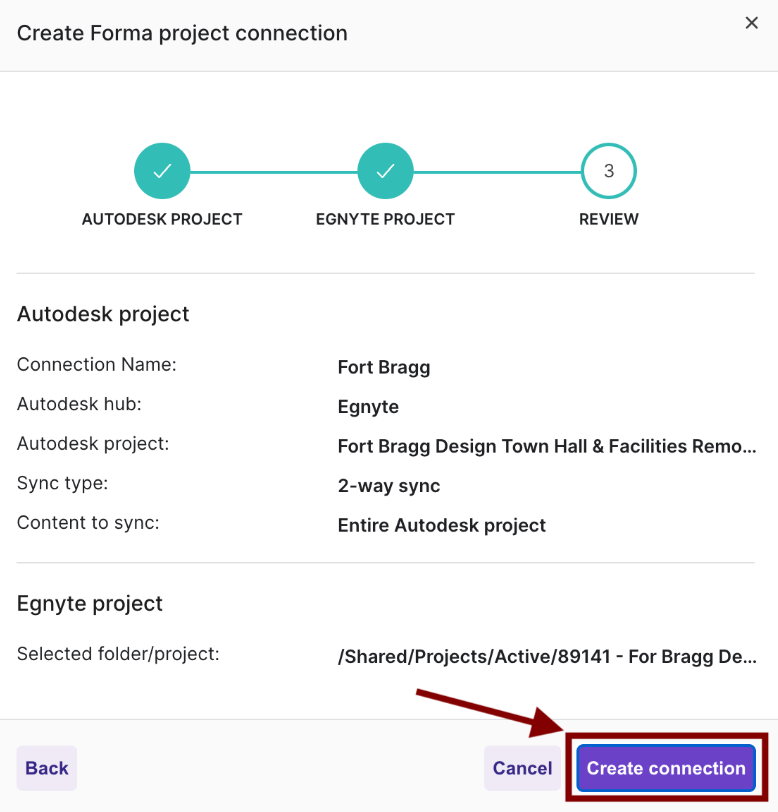778x812 pixels.
Task: Click the Autodesk project section heading
Action: (103, 314)
